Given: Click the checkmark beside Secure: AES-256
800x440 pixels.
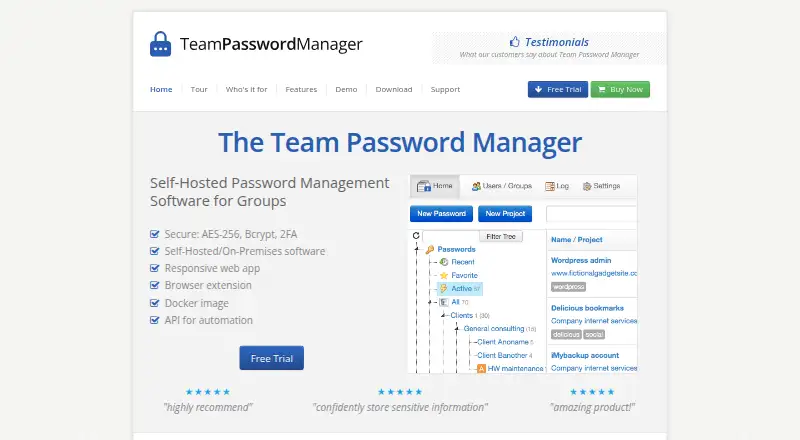Looking at the screenshot, I should pyautogui.click(x=155, y=234).
